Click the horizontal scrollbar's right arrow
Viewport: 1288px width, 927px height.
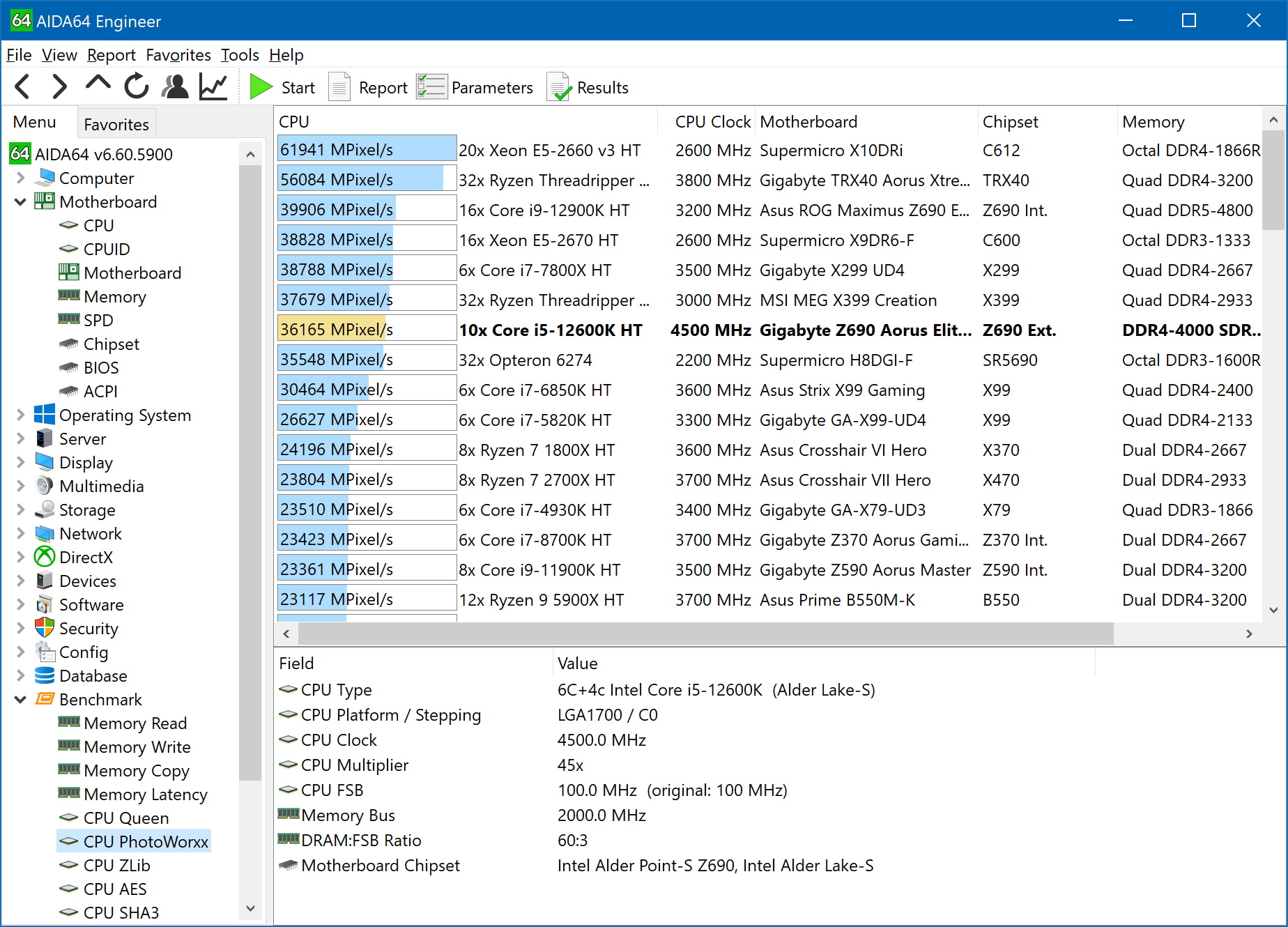coord(1248,634)
